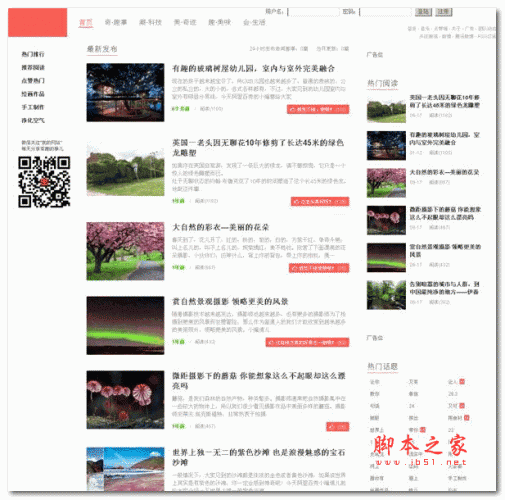This screenshot has width=505, height=500.
Task: Open the 热门阅读 treehouse kindergarten title link
Action: click(444, 139)
